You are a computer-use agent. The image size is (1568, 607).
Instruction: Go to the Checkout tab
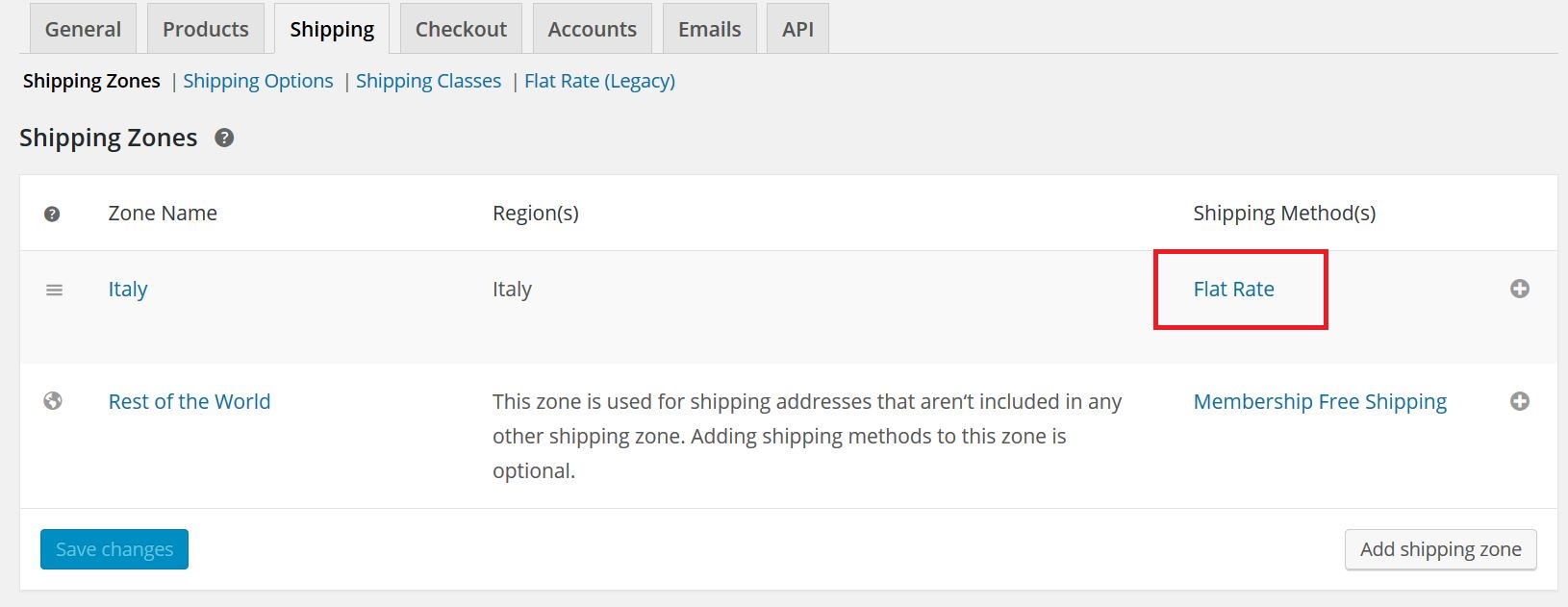coord(461,29)
